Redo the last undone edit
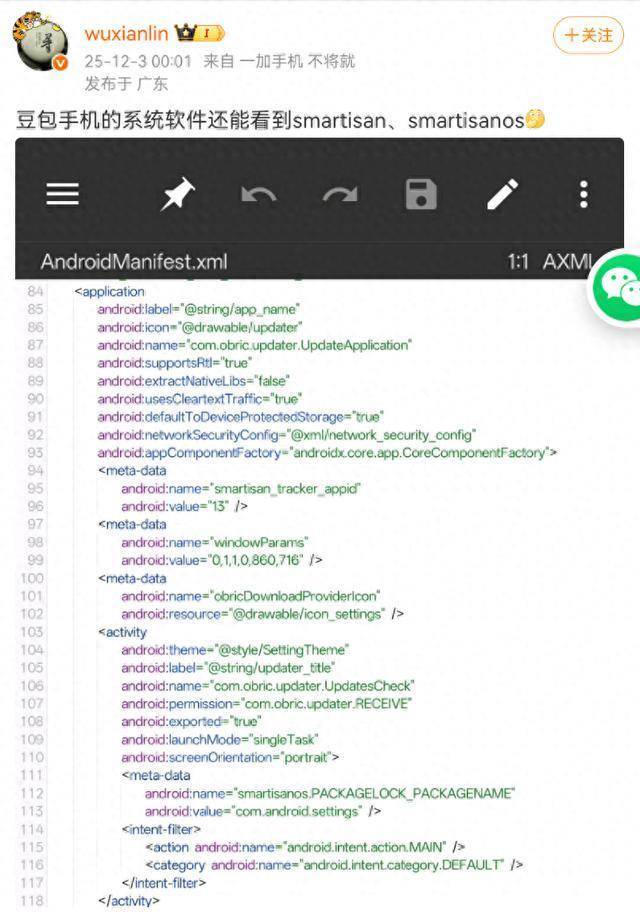The width and height of the screenshot is (640, 916). click(x=340, y=194)
